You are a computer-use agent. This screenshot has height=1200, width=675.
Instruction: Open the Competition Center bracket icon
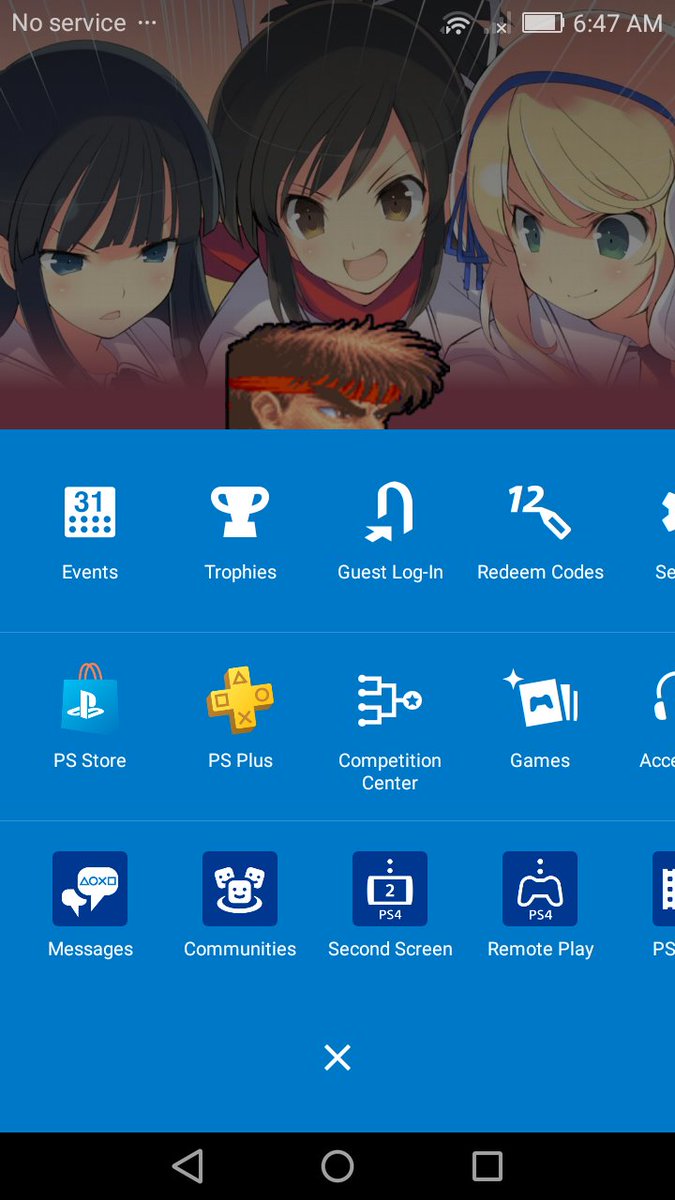[x=390, y=699]
